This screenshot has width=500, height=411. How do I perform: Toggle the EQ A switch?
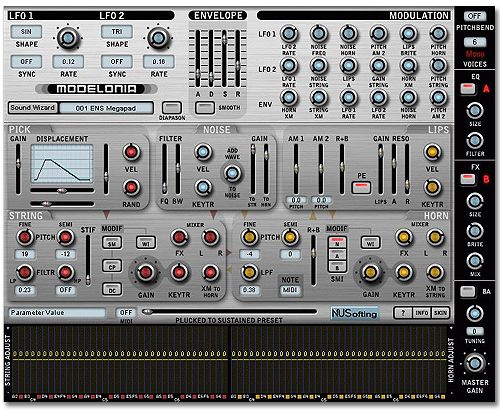468,88
